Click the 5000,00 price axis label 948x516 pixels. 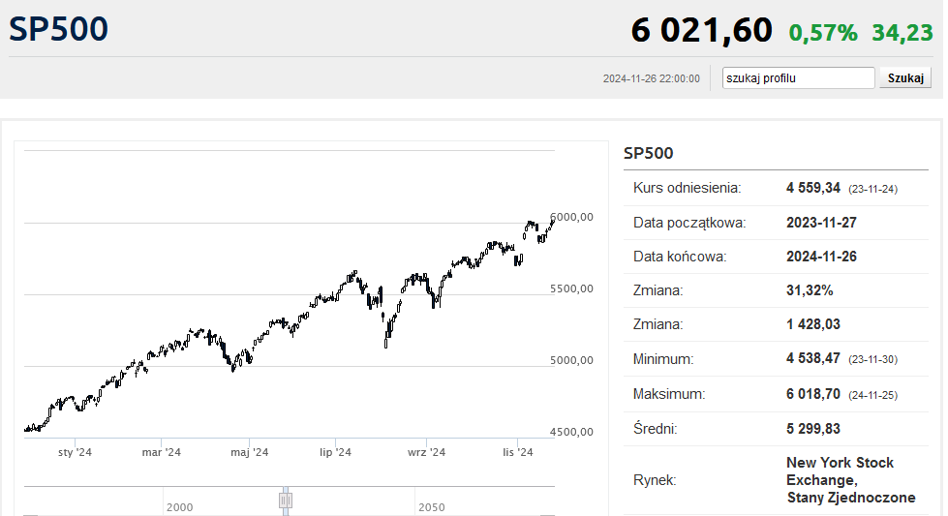tap(572, 360)
